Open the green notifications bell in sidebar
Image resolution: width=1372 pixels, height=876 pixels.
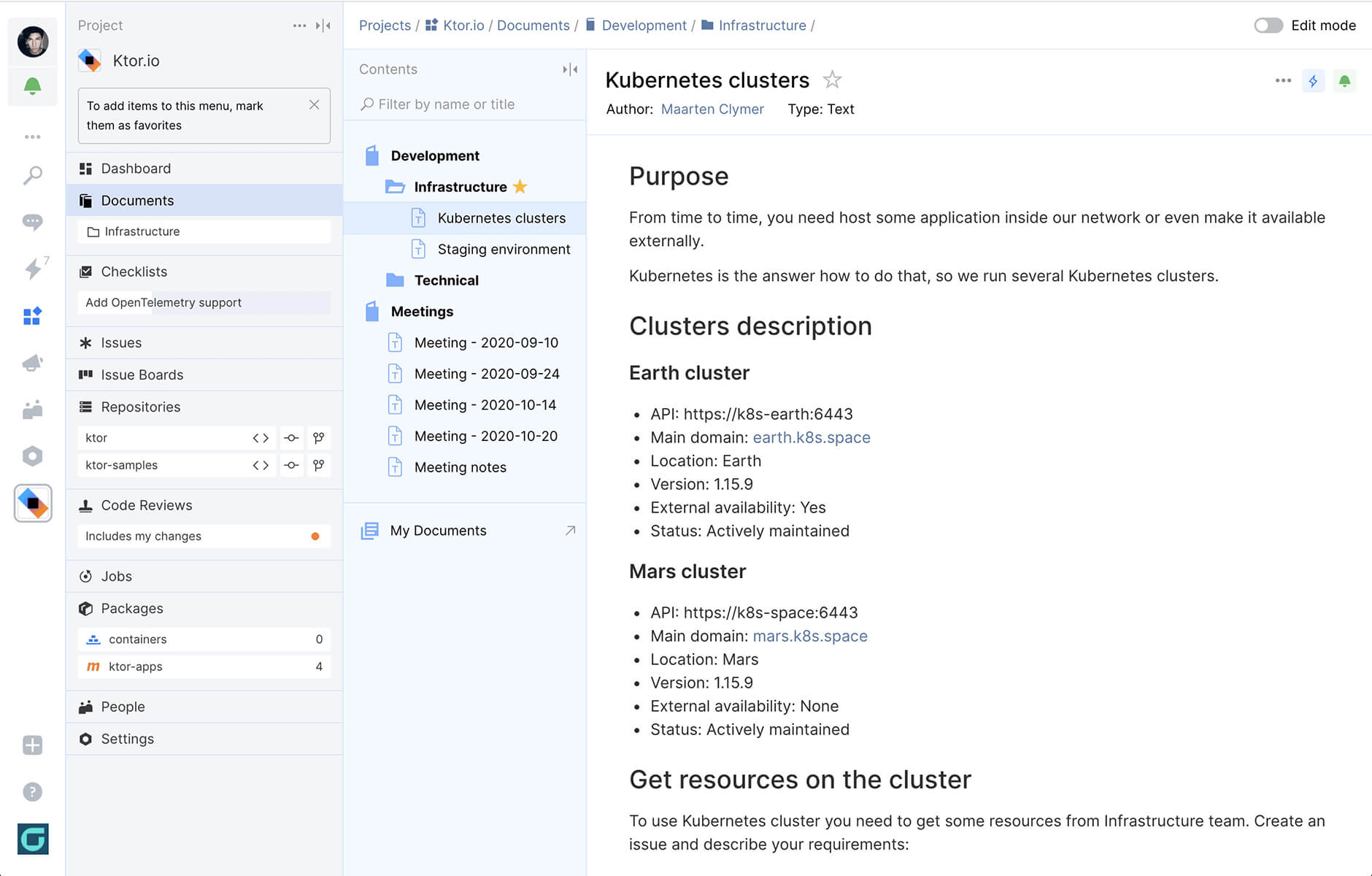pos(32,86)
